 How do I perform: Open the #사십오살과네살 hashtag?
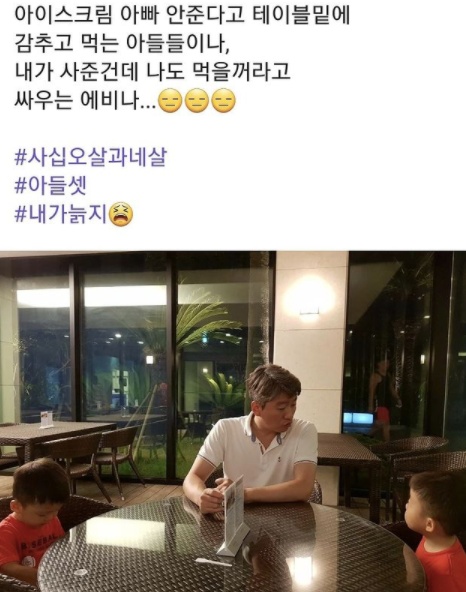(91, 157)
